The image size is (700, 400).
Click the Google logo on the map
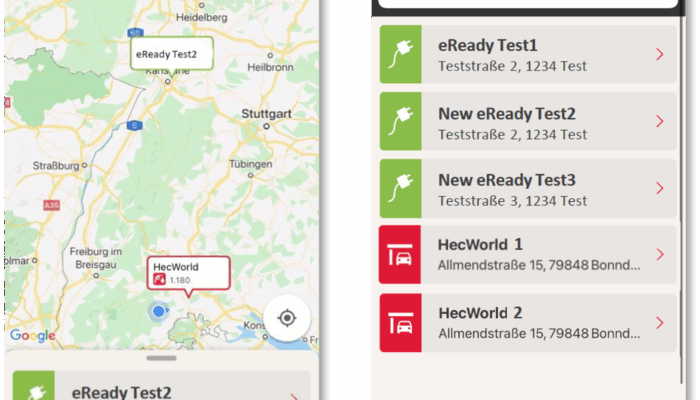(32, 336)
